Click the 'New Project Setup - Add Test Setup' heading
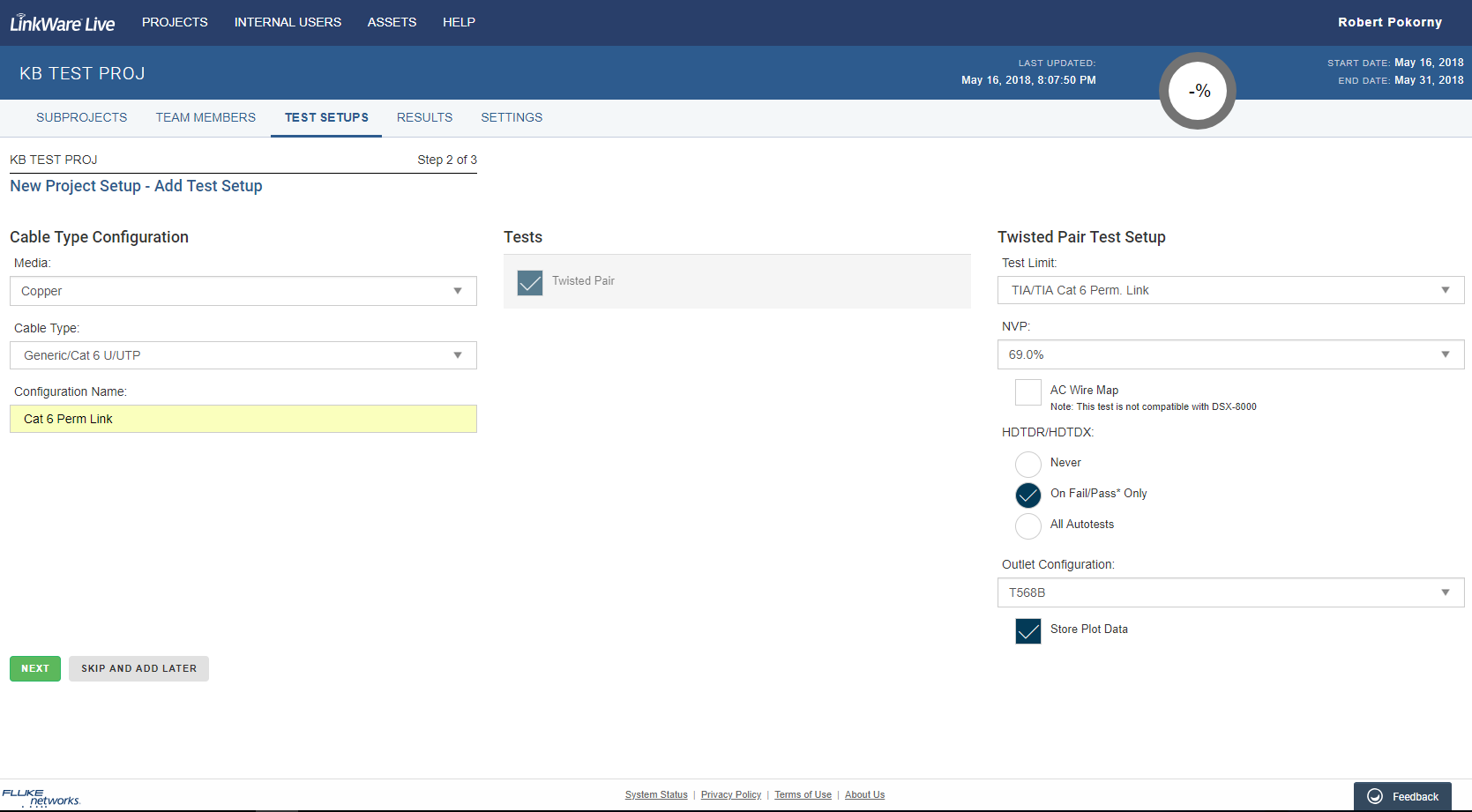Screen dimensions: 1472x812 (136, 186)
